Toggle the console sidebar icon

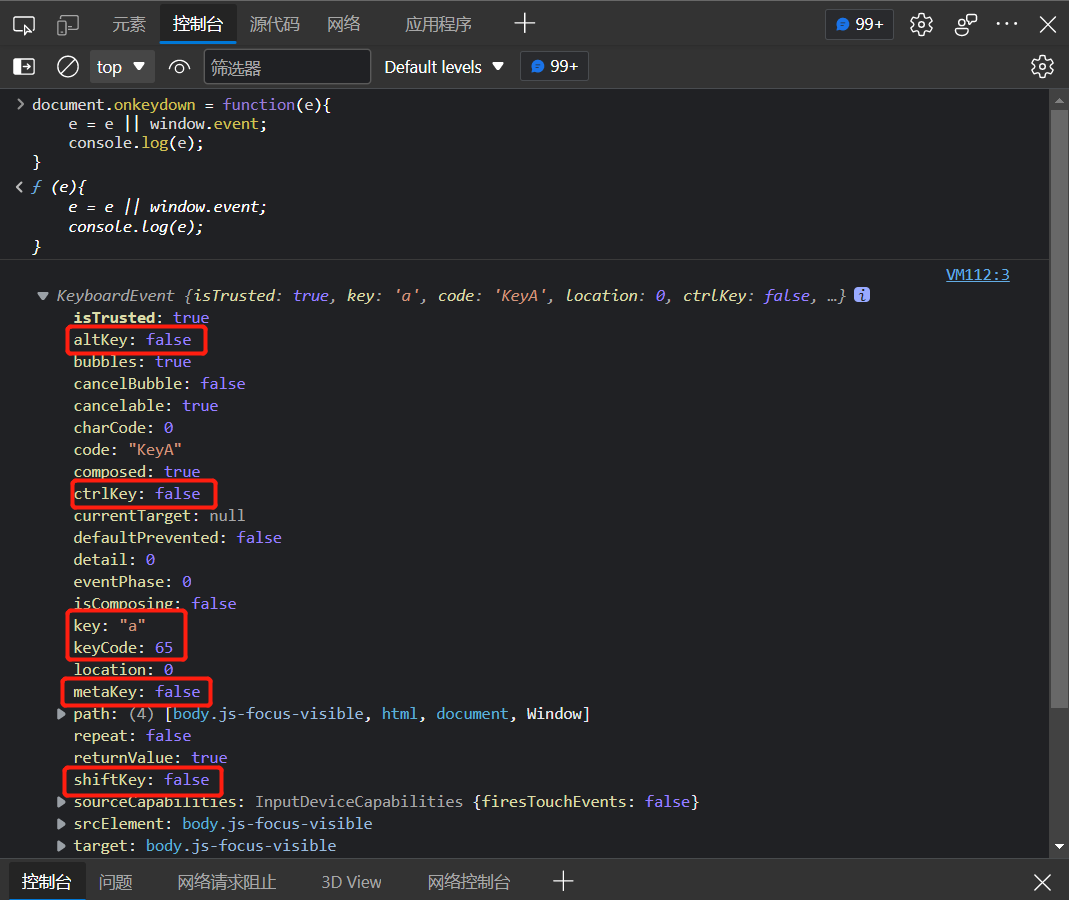(24, 67)
